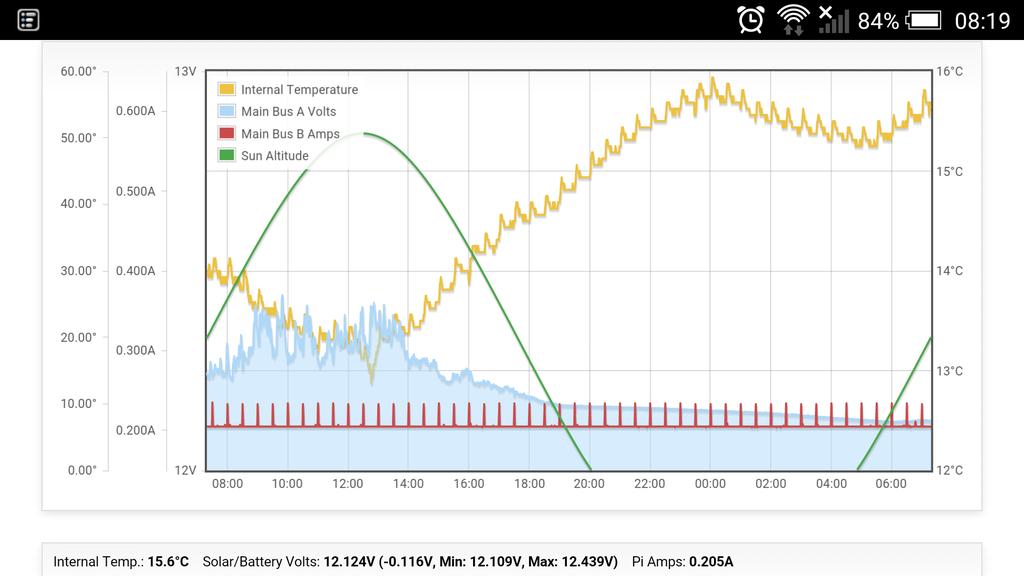Click the 16:00 x-axis time label
The height and width of the screenshot is (576, 1024).
coord(469,484)
